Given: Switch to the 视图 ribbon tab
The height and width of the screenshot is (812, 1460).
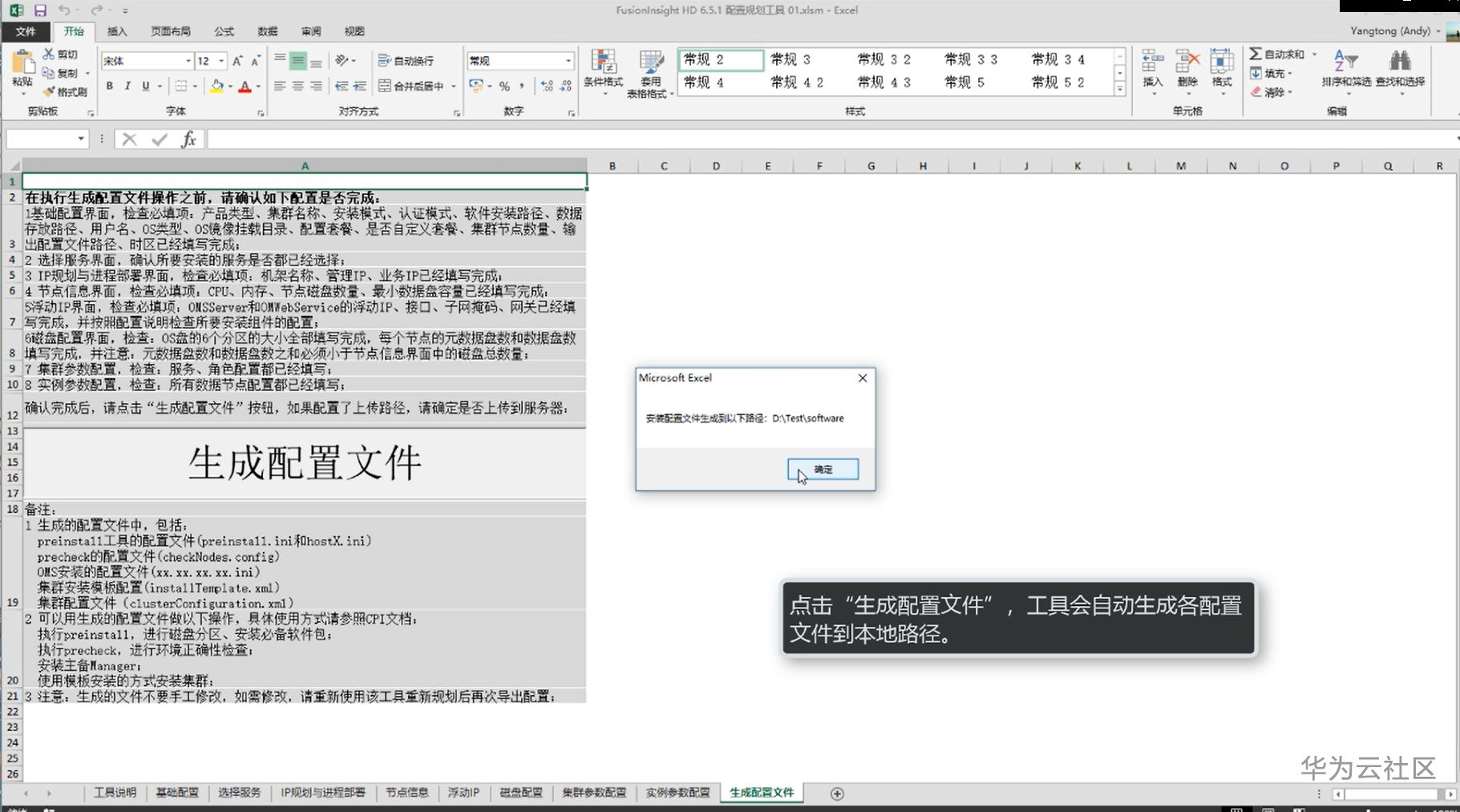Looking at the screenshot, I should 354,31.
